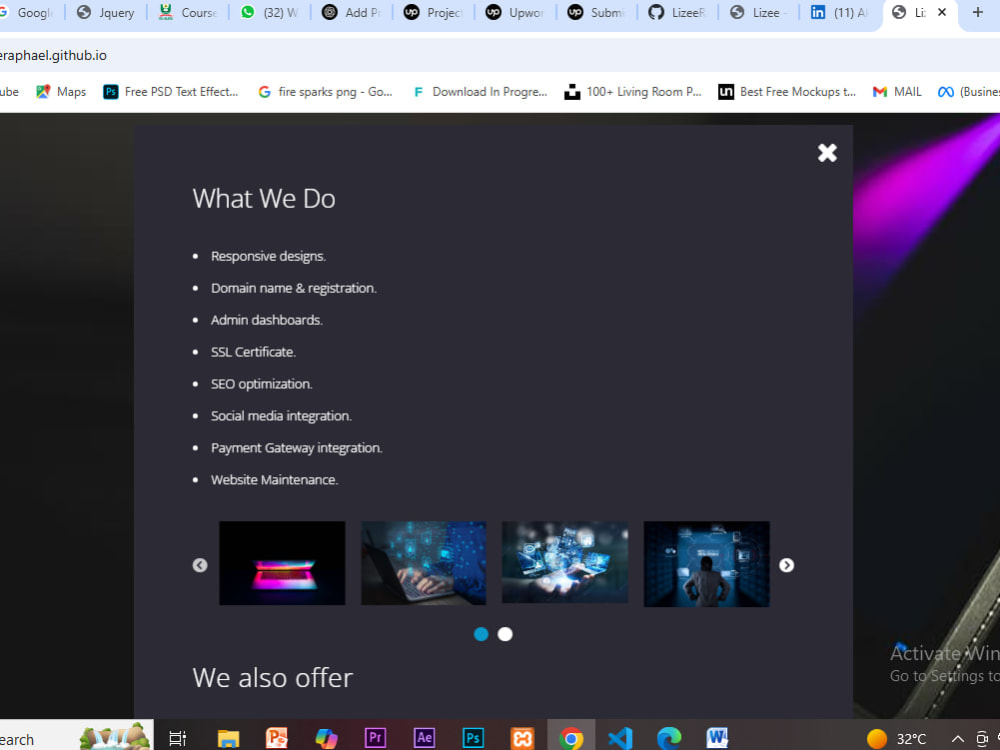Switch to the Jquery browser tab
The image size is (1000, 750).
[x=106, y=13]
